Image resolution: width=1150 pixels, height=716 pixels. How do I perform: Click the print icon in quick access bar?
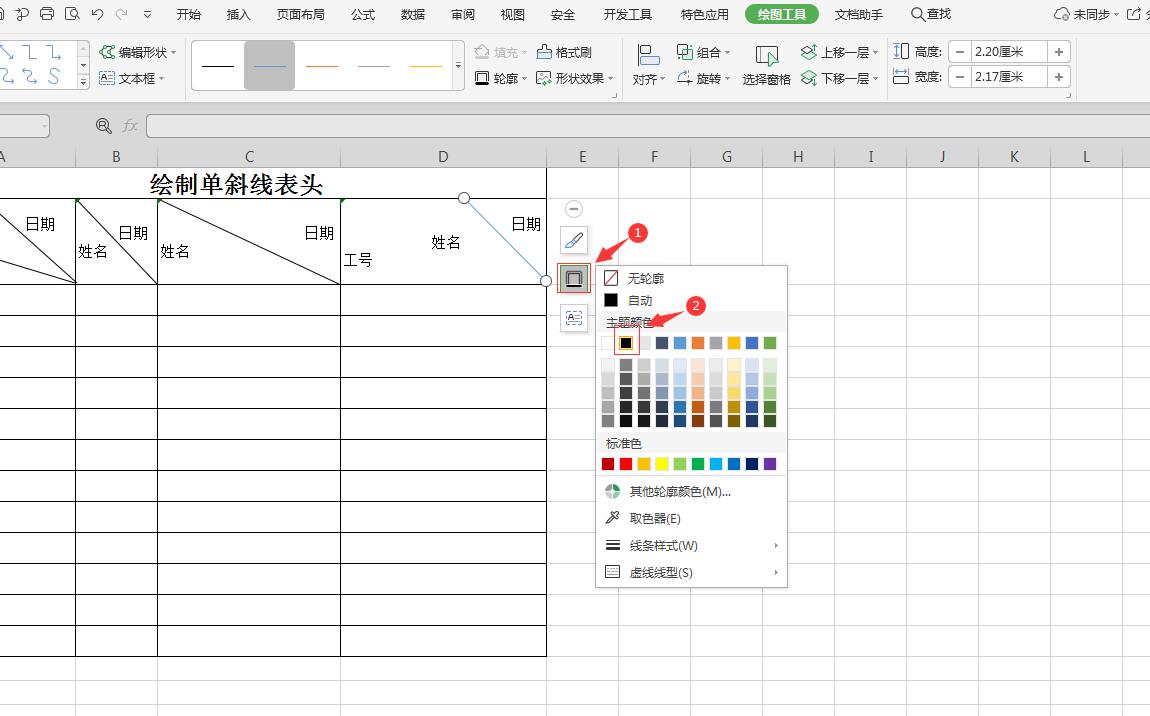pyautogui.click(x=46, y=14)
